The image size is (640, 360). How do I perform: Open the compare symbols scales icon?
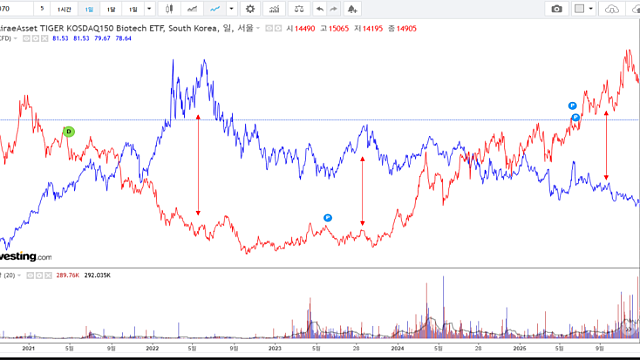point(299,9)
